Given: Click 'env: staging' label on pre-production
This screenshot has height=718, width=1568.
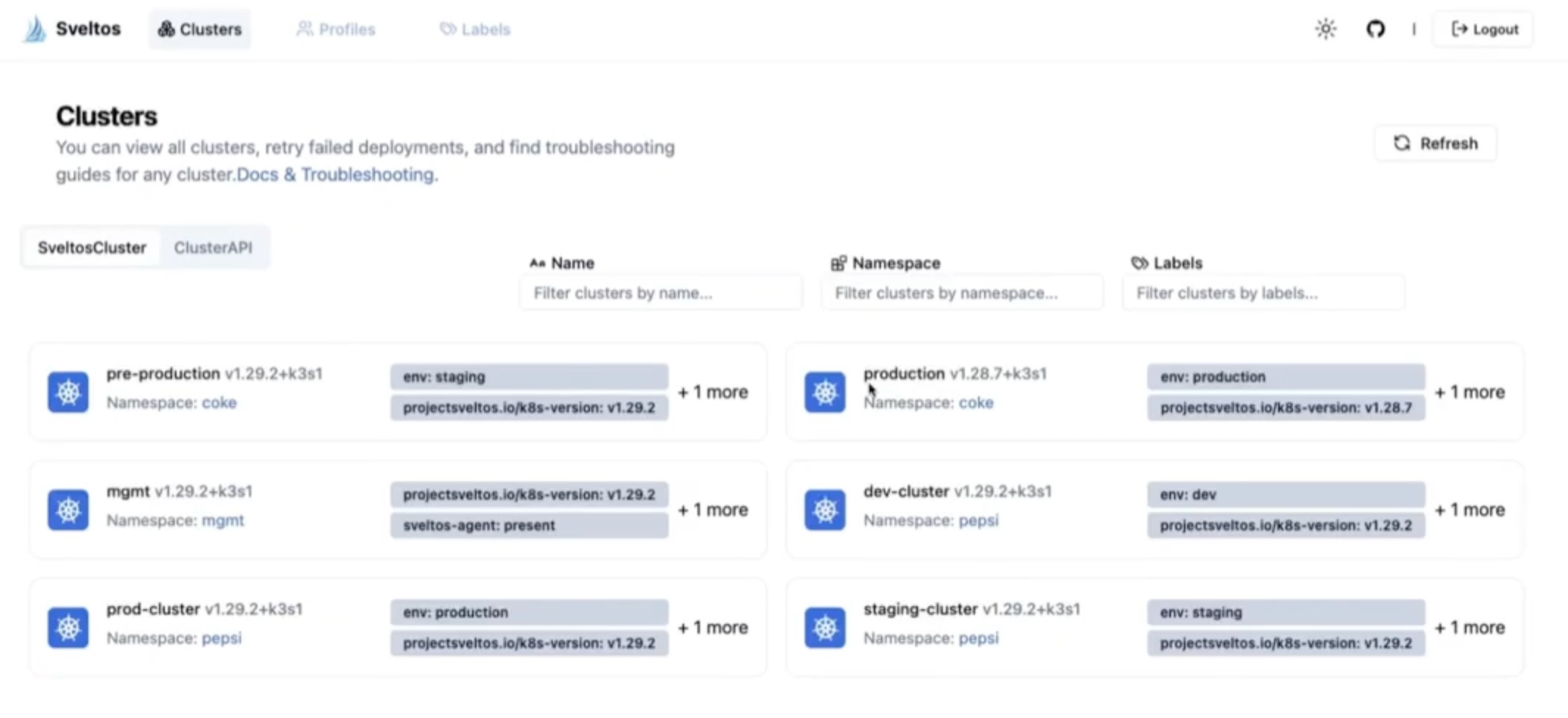Looking at the screenshot, I should pos(529,377).
